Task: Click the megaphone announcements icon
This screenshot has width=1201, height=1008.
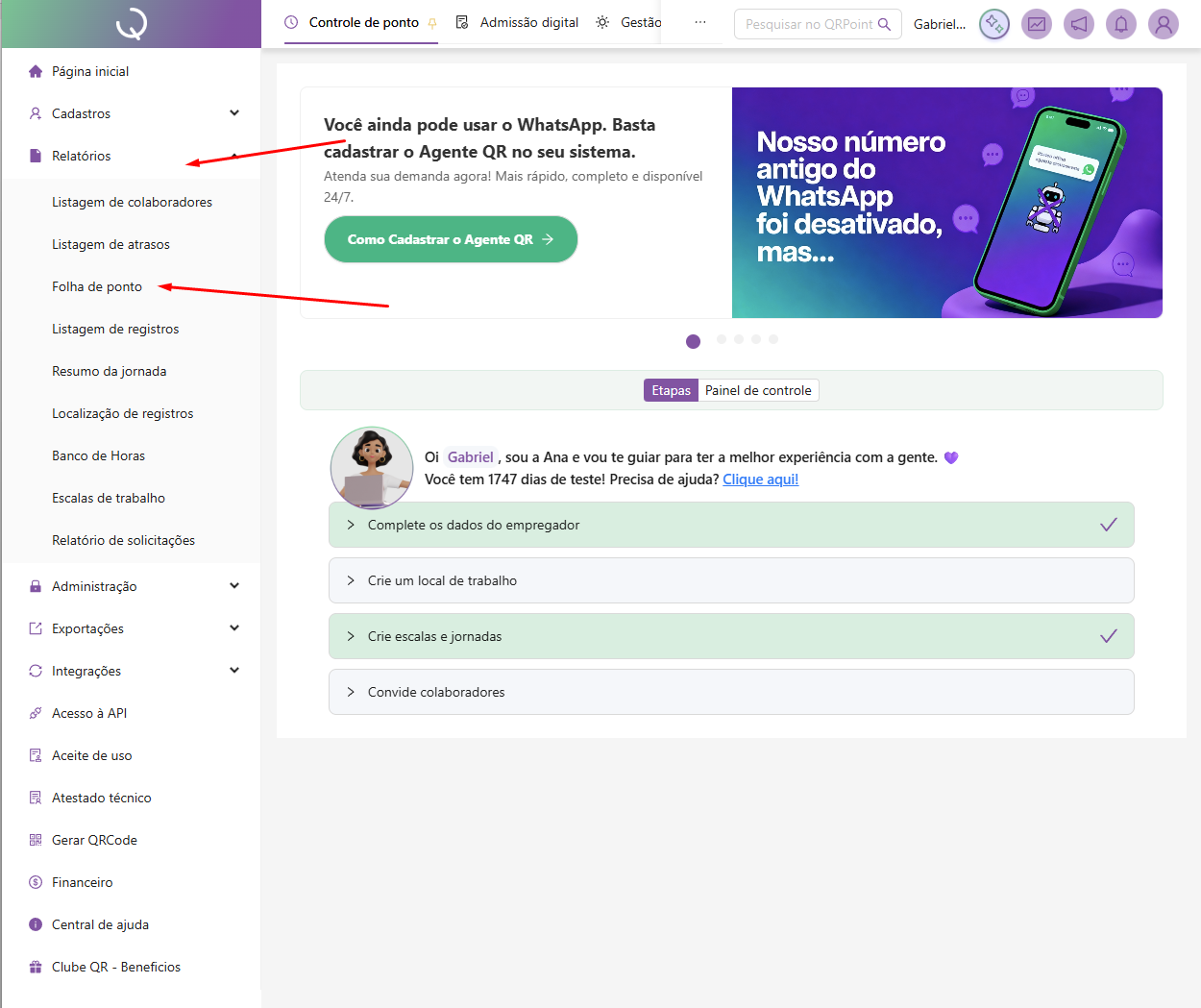Action: click(1079, 24)
